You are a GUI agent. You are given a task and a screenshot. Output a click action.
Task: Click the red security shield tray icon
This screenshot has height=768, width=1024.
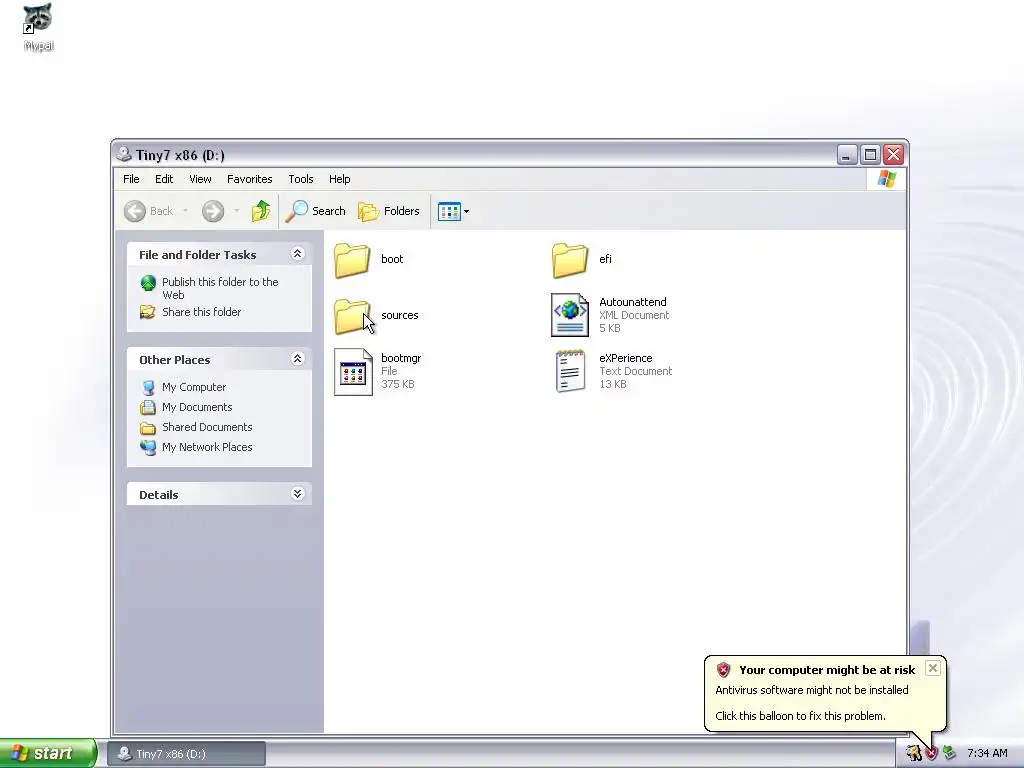coord(931,754)
